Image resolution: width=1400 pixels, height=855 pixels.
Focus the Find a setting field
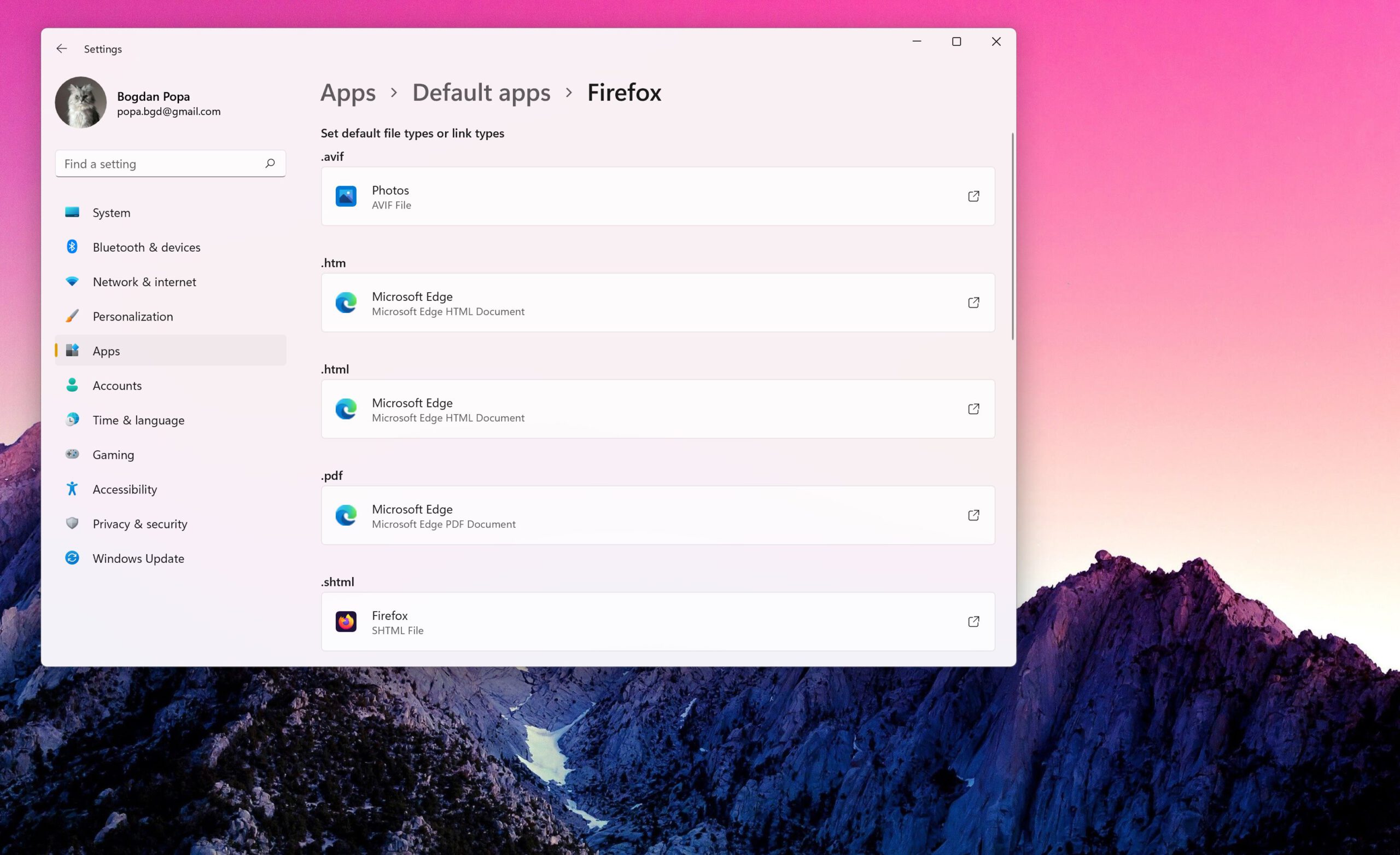pos(171,164)
